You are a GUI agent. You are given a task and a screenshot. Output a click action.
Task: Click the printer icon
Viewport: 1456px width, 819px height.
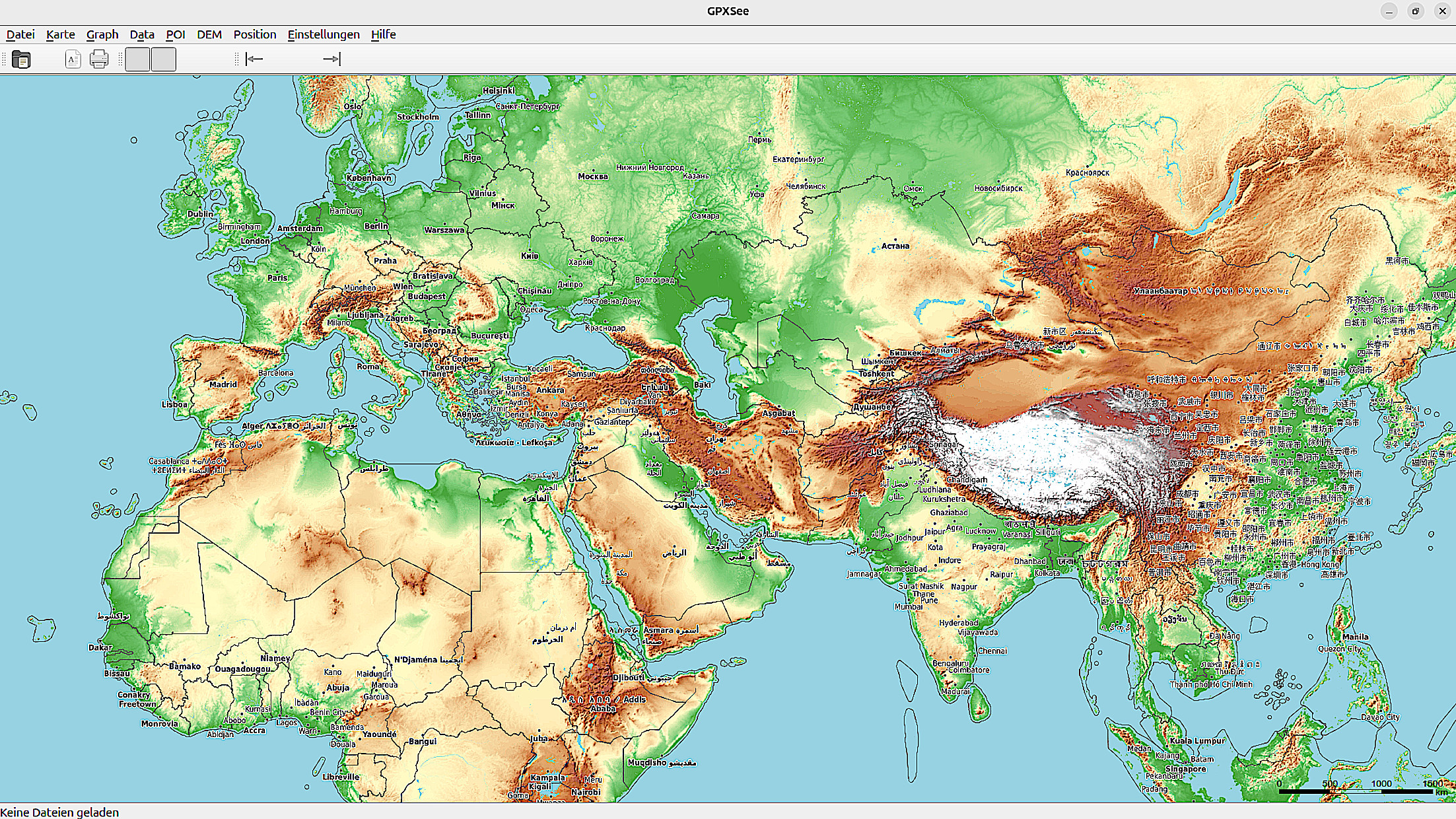click(x=99, y=59)
